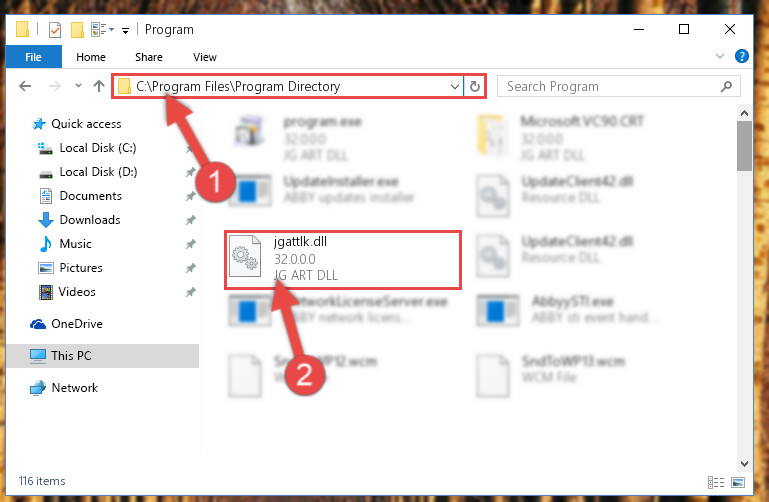
Task: Click the Search Program box
Action: click(619, 86)
